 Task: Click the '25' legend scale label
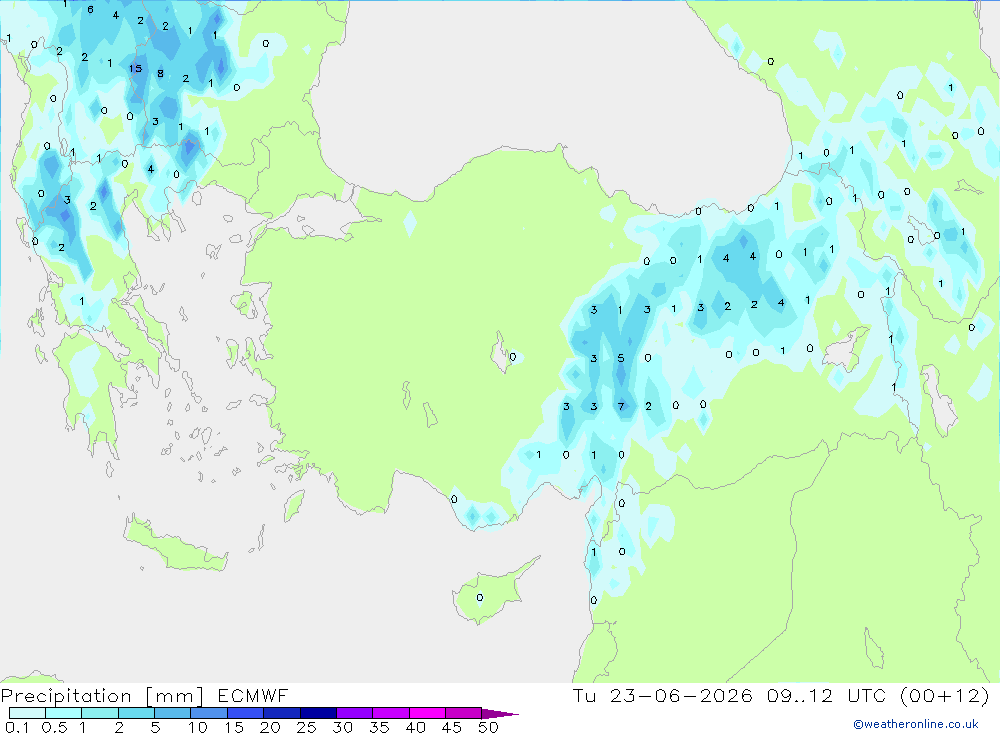[307, 727]
